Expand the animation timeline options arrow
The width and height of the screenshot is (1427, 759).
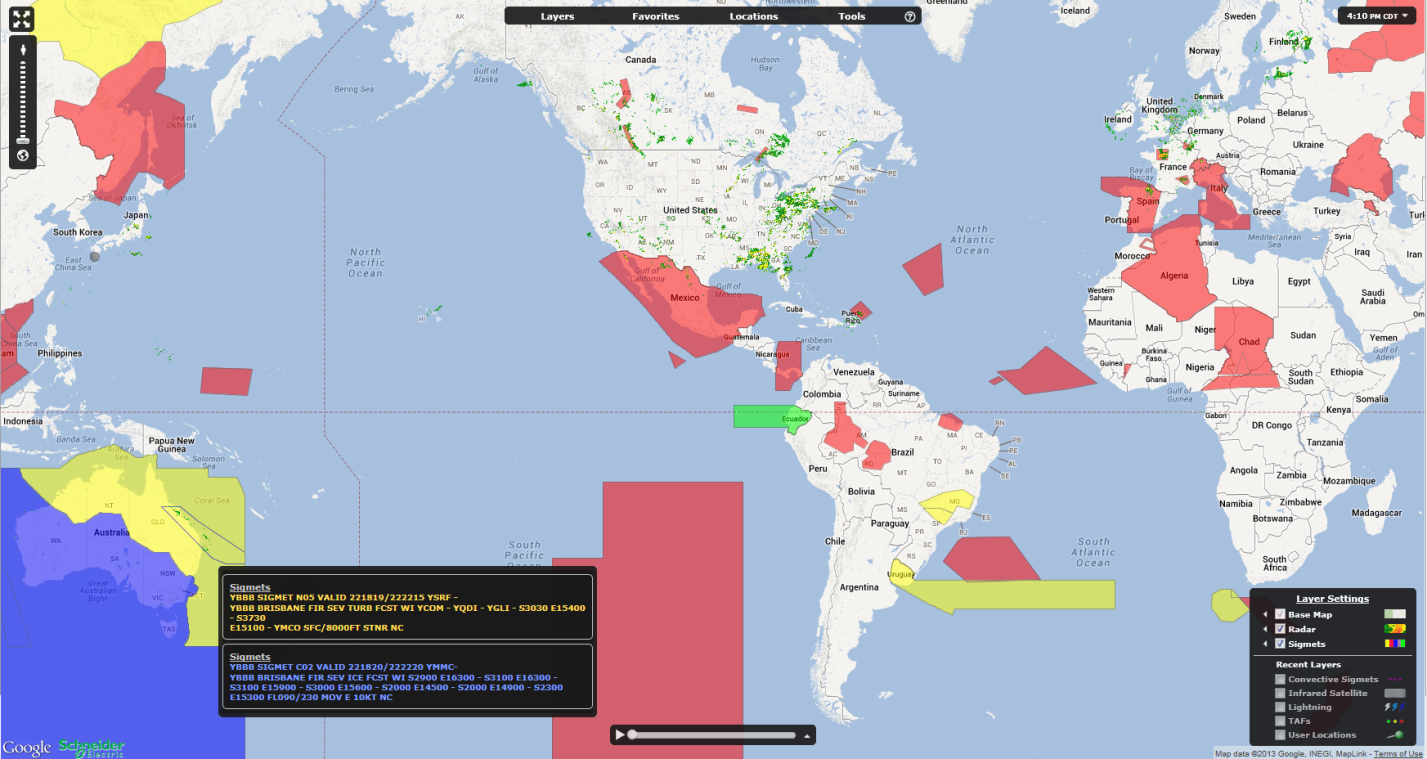click(808, 736)
